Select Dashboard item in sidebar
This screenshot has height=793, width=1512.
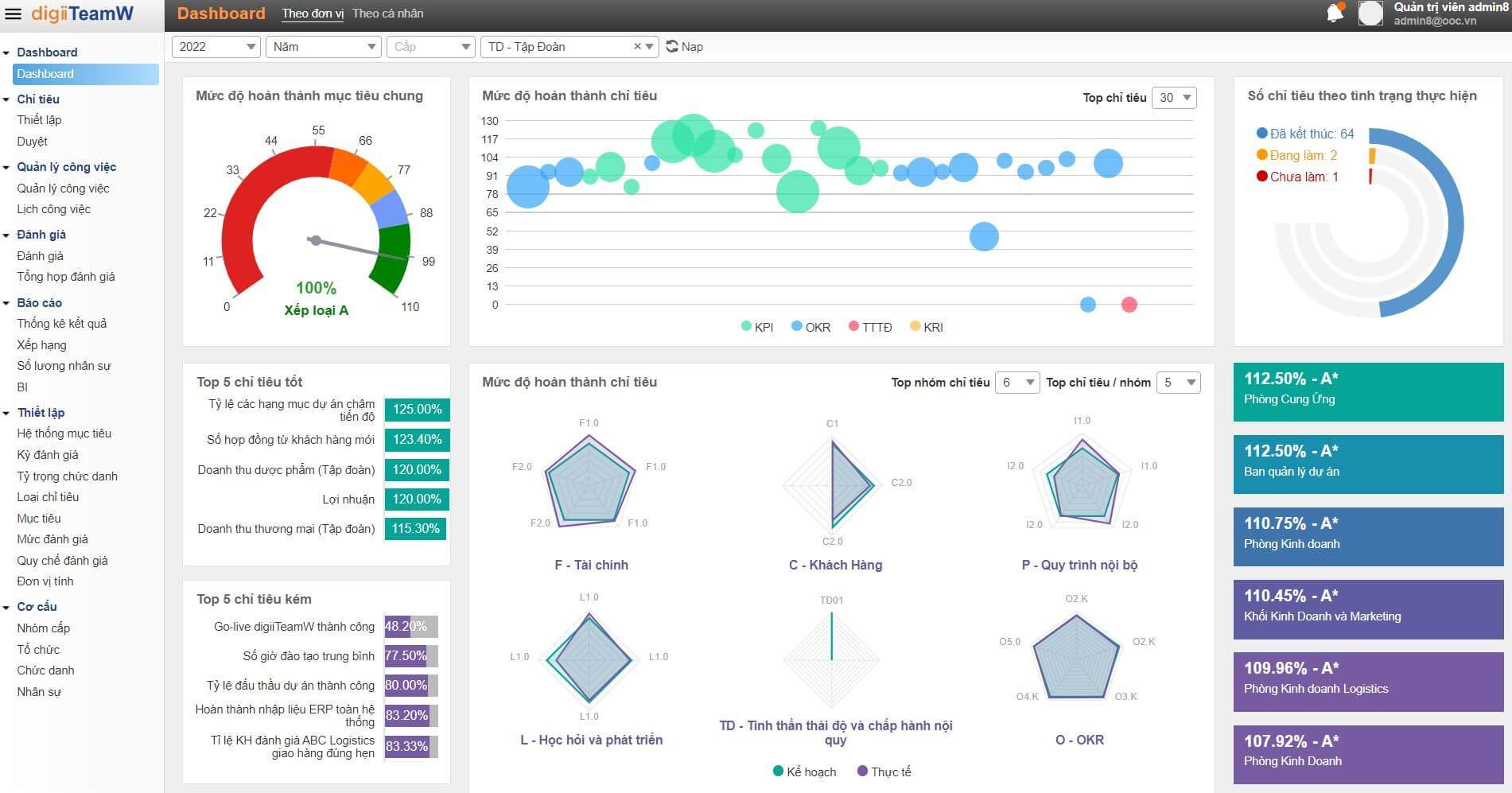tap(86, 74)
